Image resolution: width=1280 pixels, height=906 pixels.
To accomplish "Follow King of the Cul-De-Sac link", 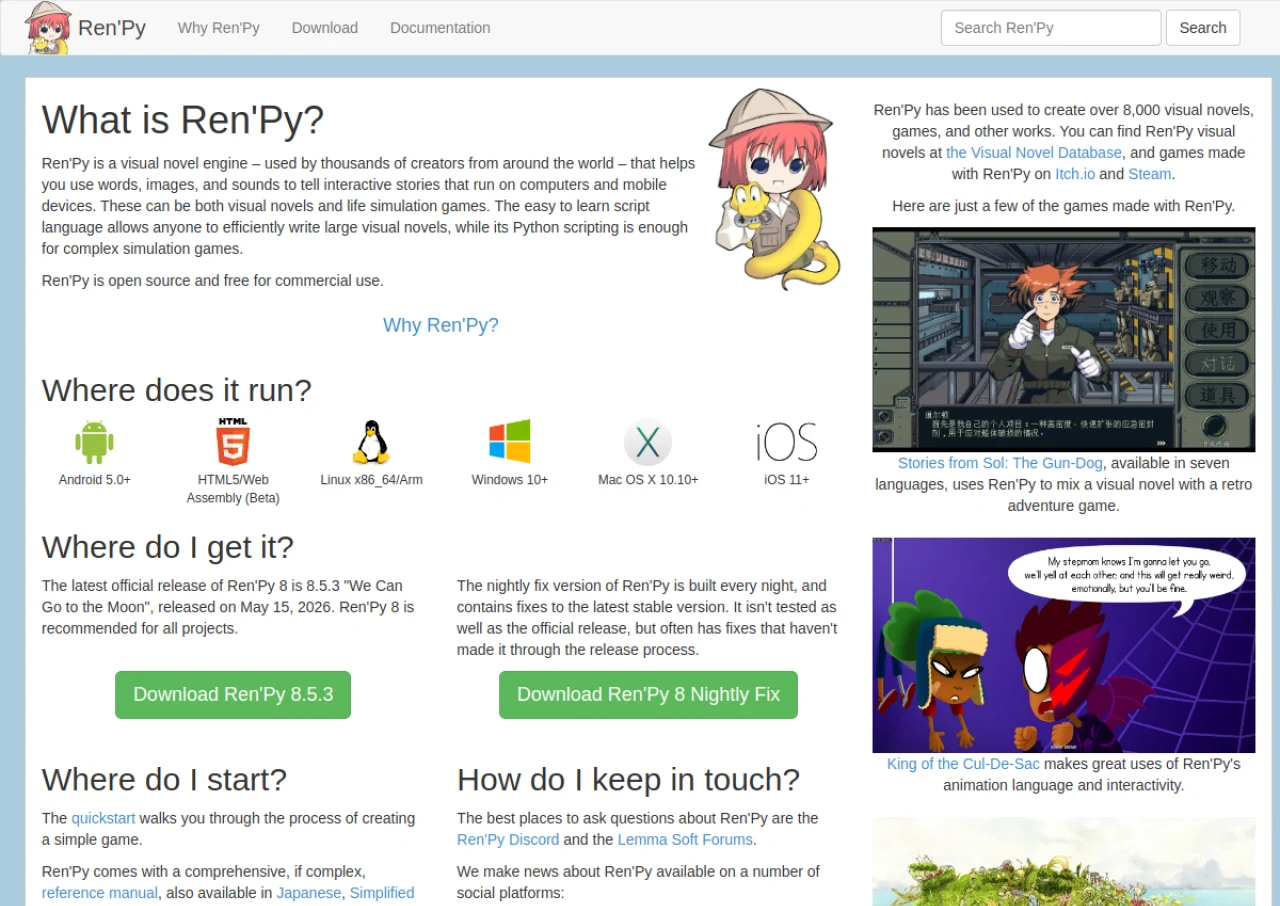I will tap(963, 764).
